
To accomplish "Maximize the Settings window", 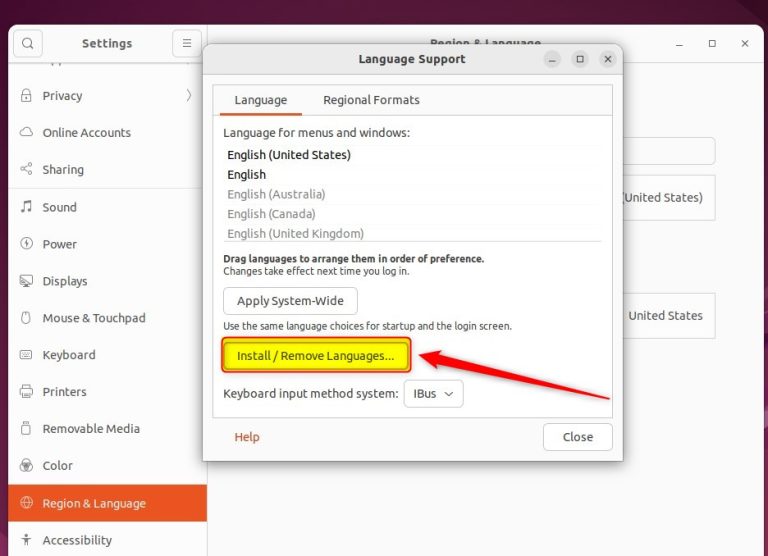I will (712, 44).
